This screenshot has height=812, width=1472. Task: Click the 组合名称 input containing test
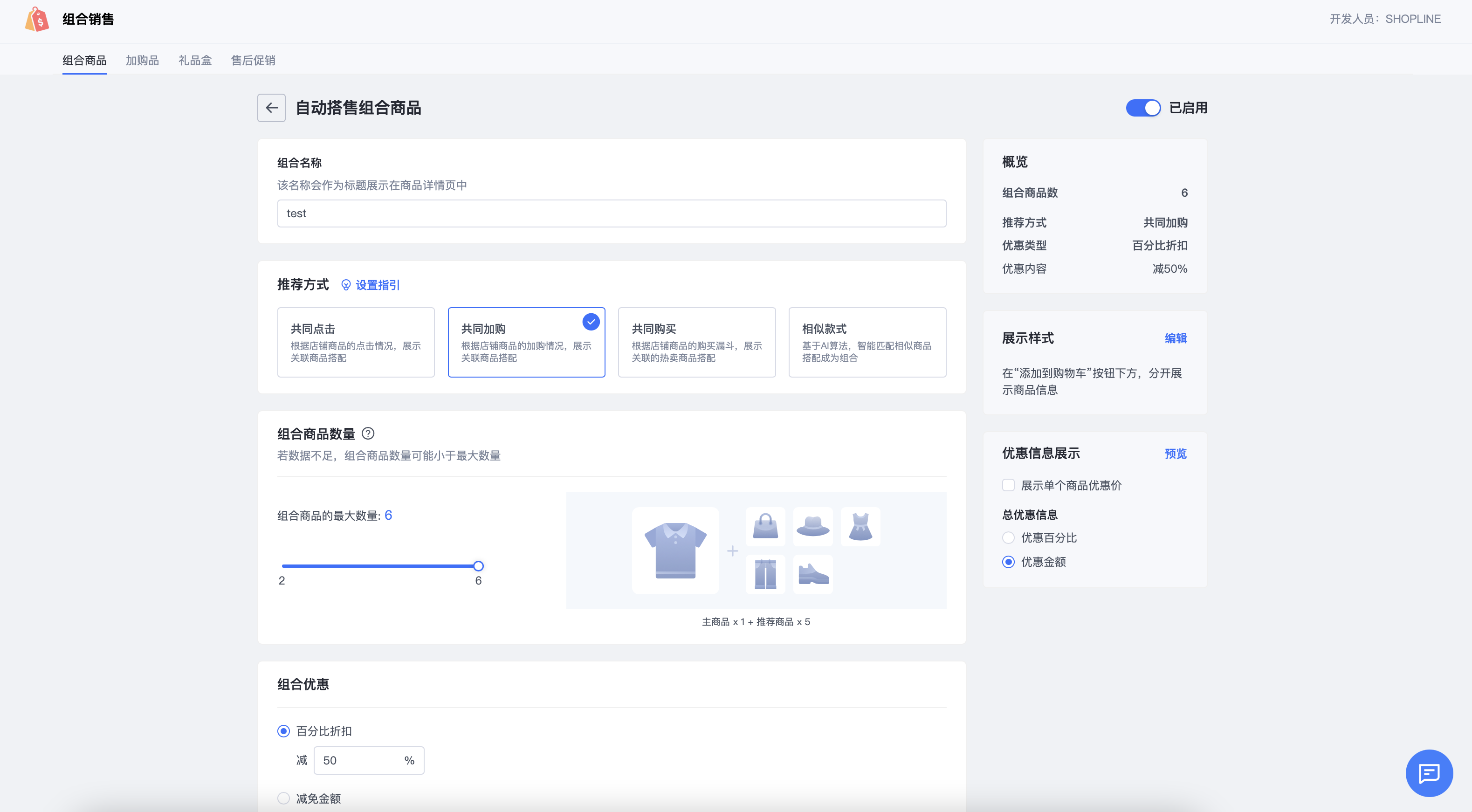[x=612, y=213]
